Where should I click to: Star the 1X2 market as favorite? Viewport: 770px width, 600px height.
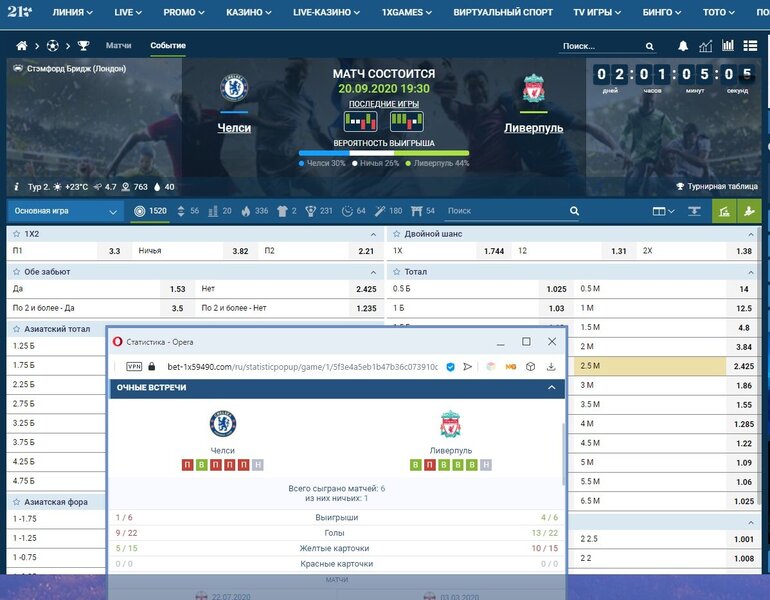pos(17,233)
